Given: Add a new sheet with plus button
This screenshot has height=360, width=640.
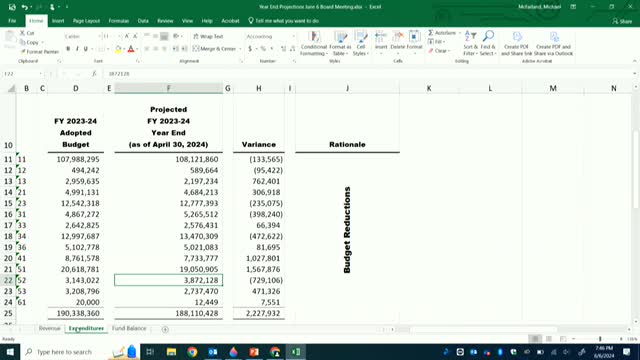Looking at the screenshot, I should [165, 329].
